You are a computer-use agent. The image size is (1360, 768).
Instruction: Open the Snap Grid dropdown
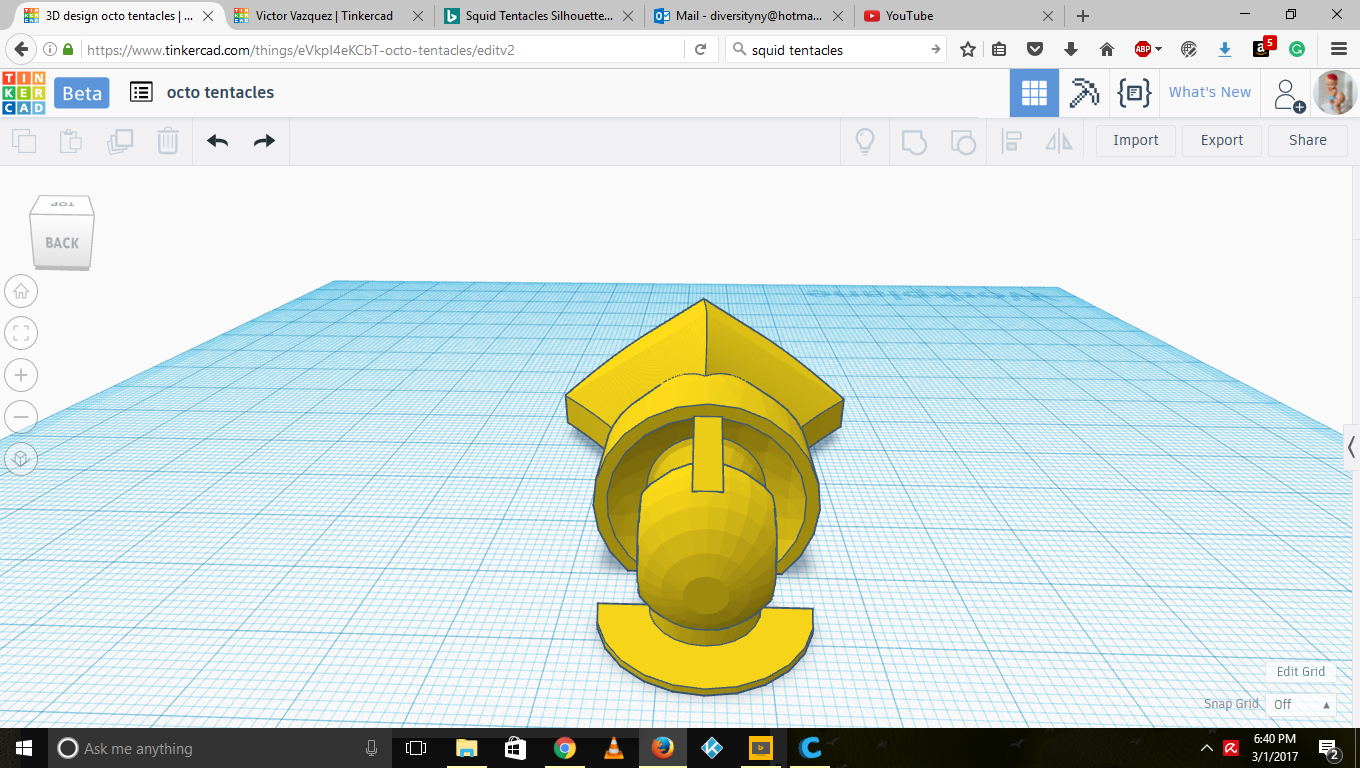[1302, 704]
